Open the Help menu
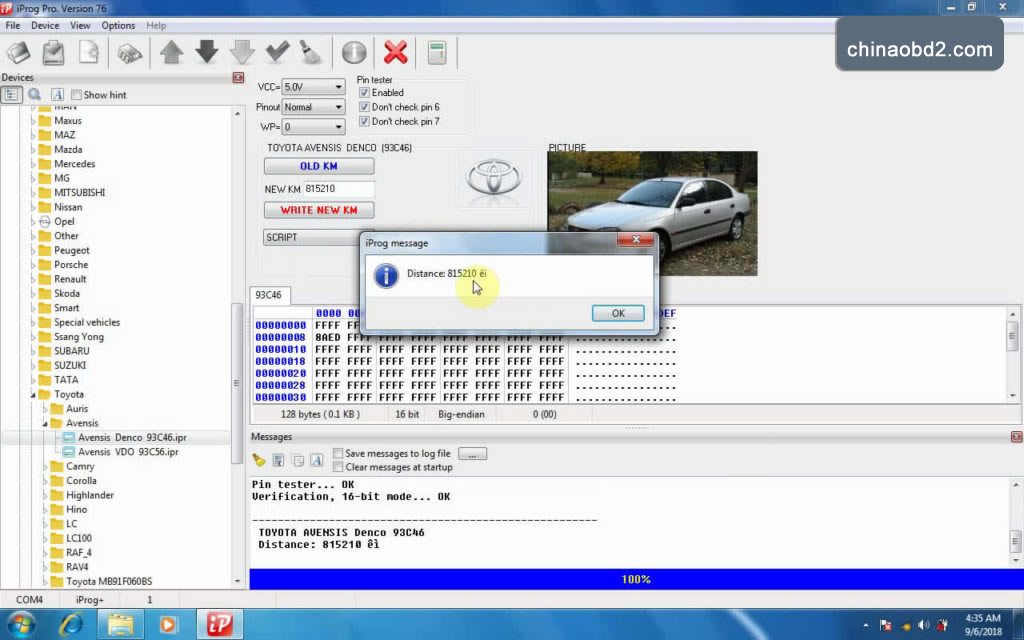The width and height of the screenshot is (1024, 640). [x=156, y=25]
